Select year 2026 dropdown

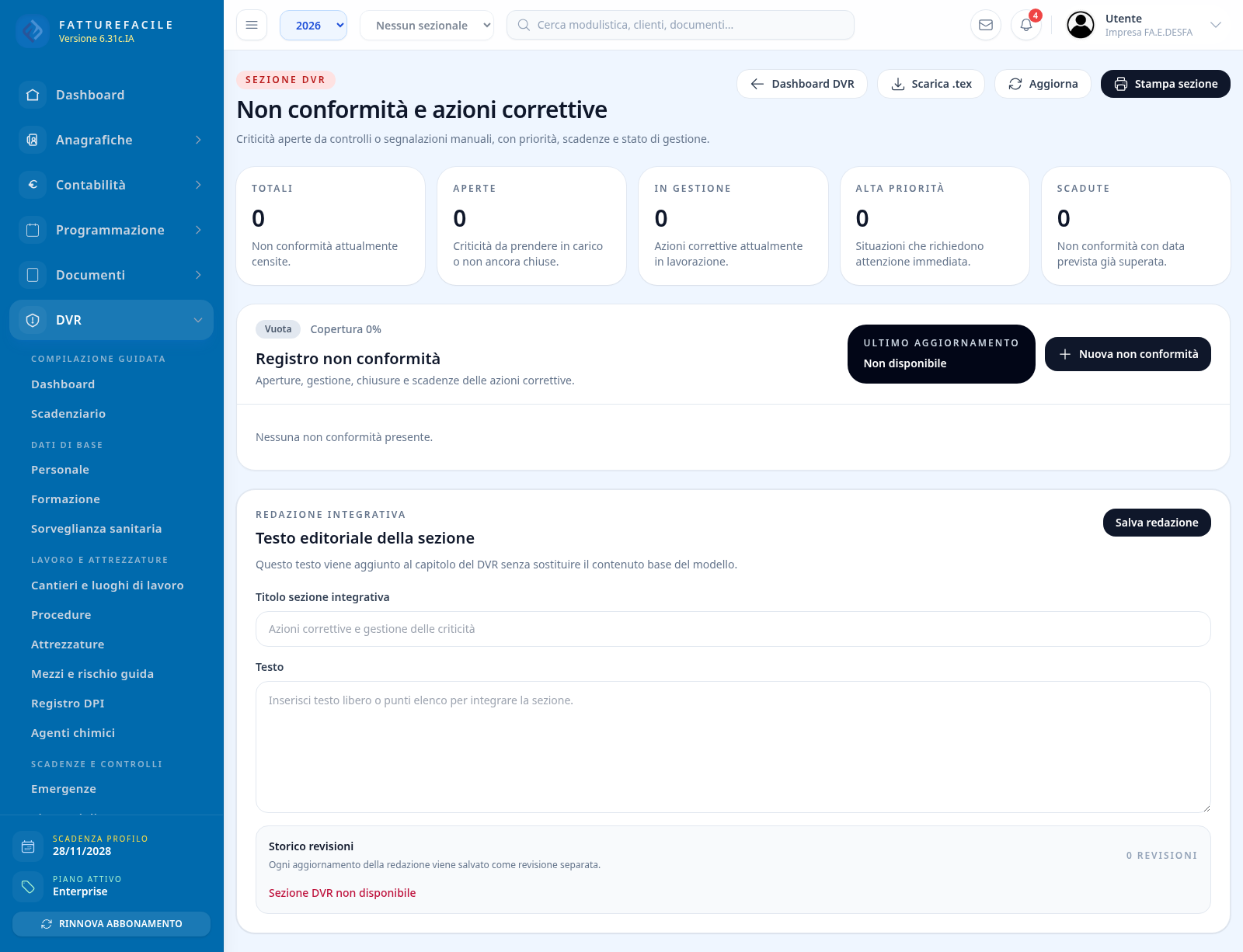coord(313,25)
